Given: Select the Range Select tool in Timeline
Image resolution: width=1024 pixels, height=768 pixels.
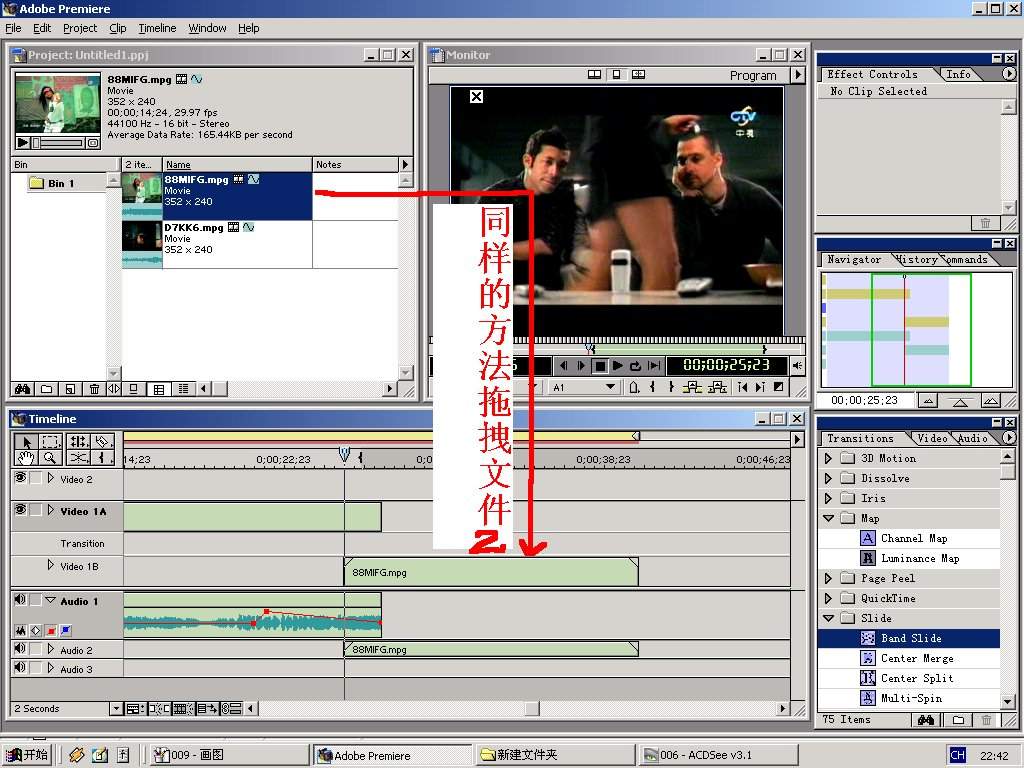Looking at the screenshot, I should coord(51,441).
